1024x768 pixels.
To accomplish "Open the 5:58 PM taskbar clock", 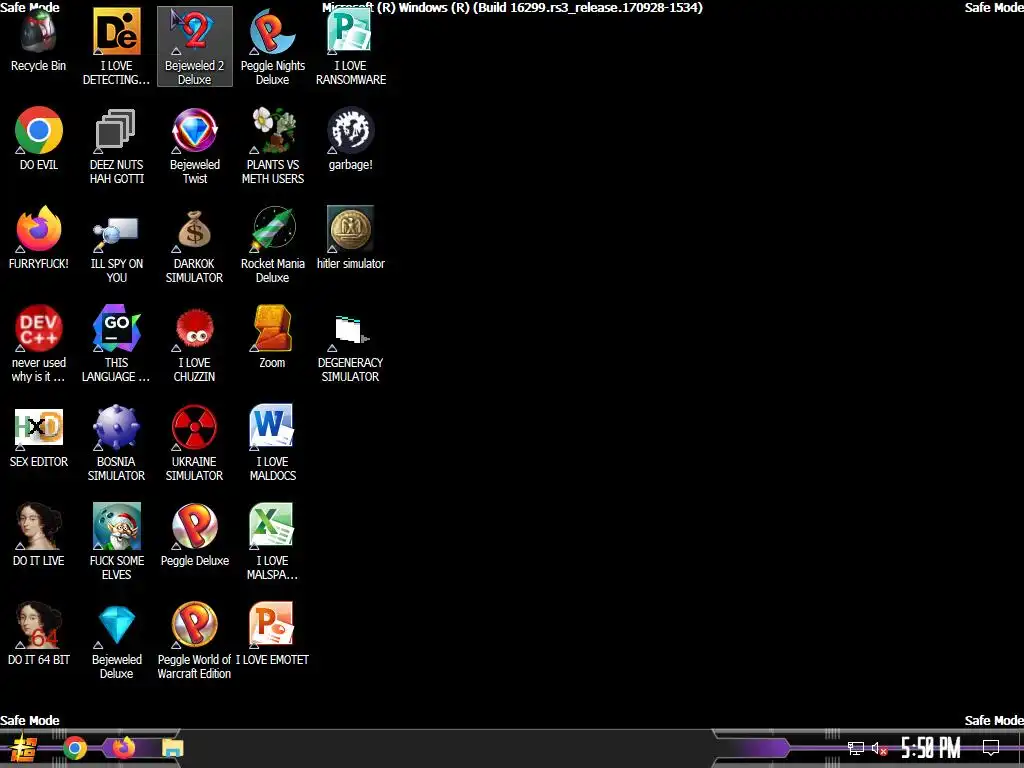I will click(x=931, y=748).
